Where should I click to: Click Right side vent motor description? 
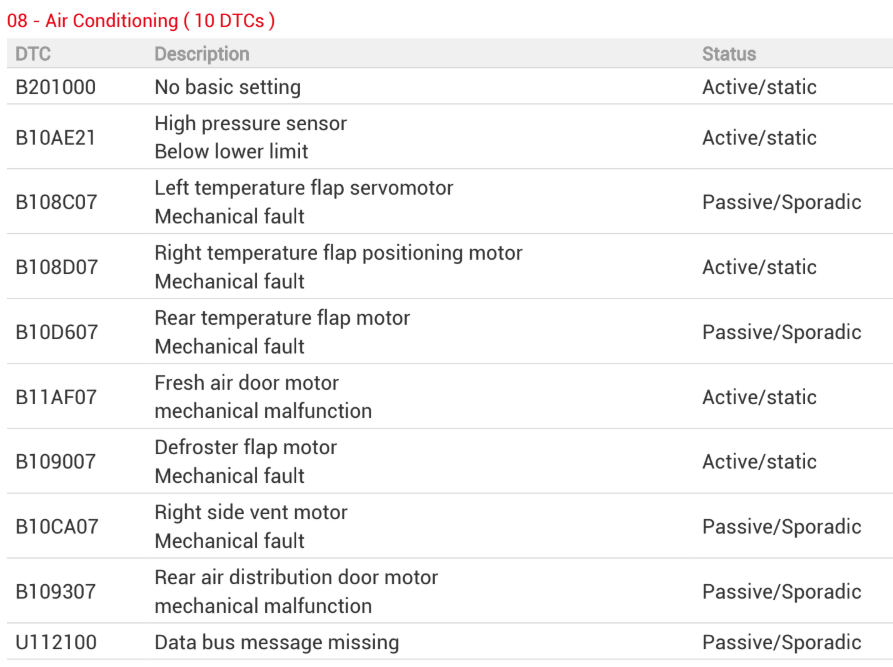[x=251, y=513]
